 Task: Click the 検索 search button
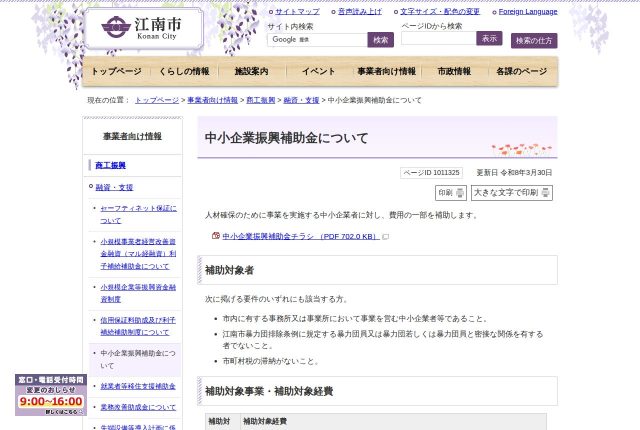pyautogui.click(x=380, y=40)
